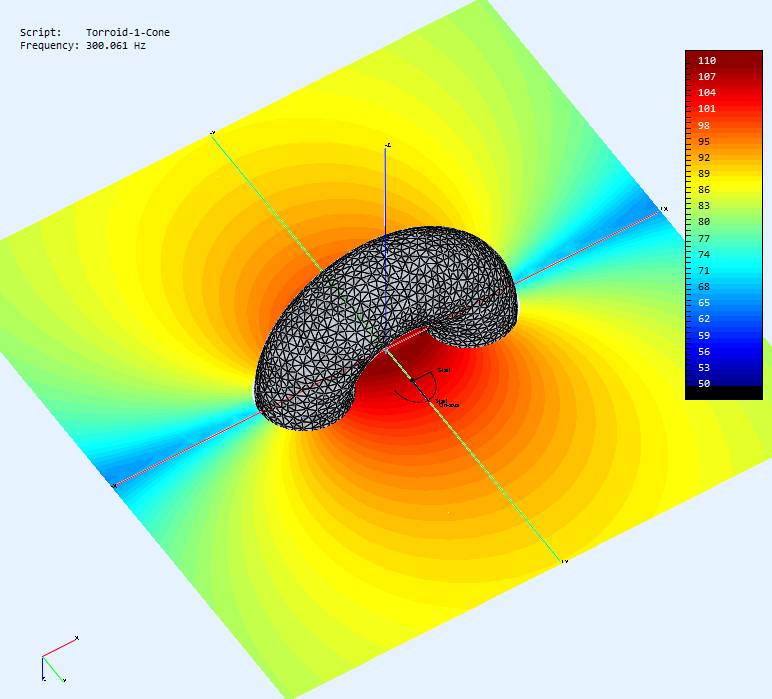Click the 110 value on the color scale
Image resolution: width=772 pixels, height=699 pixels.
pos(707,61)
